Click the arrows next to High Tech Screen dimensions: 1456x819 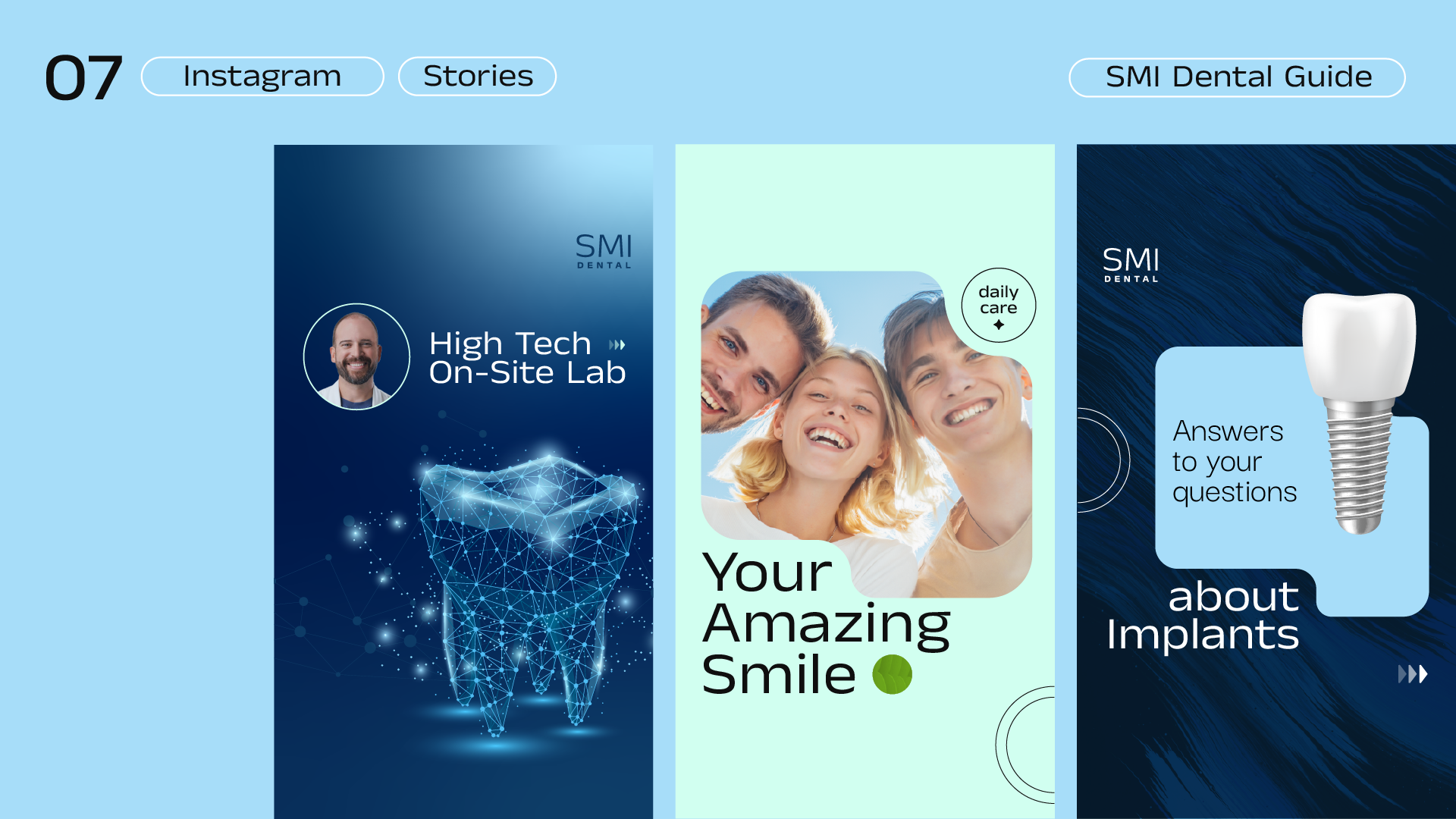pos(617,345)
